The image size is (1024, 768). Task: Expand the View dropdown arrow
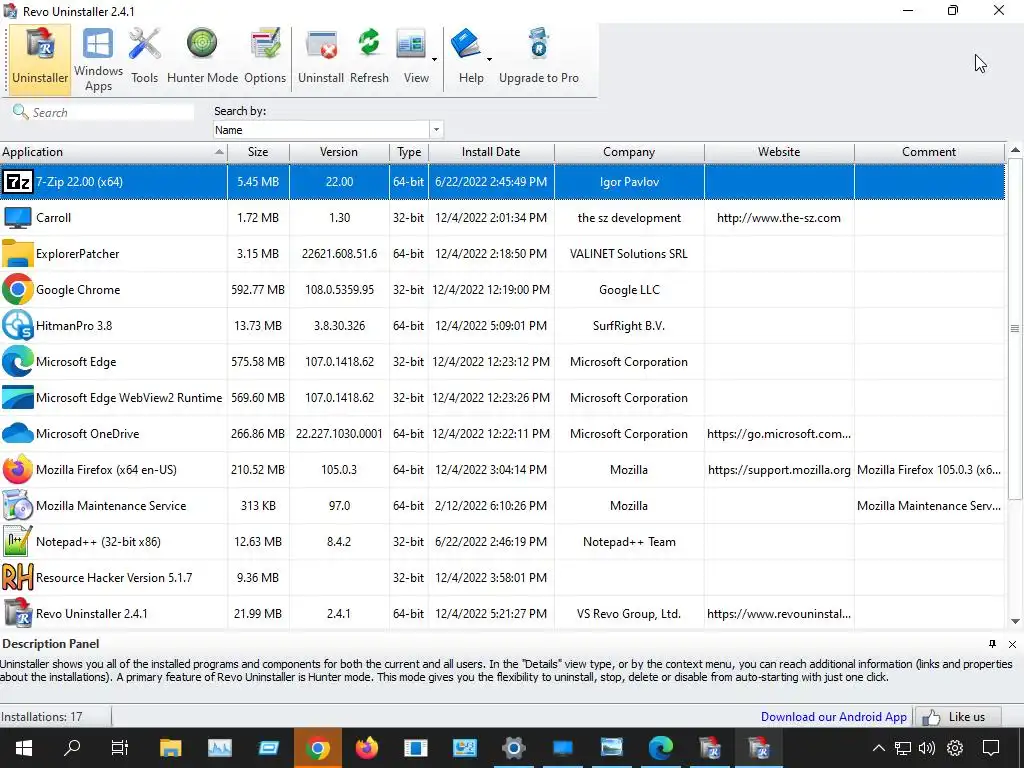(x=434, y=59)
